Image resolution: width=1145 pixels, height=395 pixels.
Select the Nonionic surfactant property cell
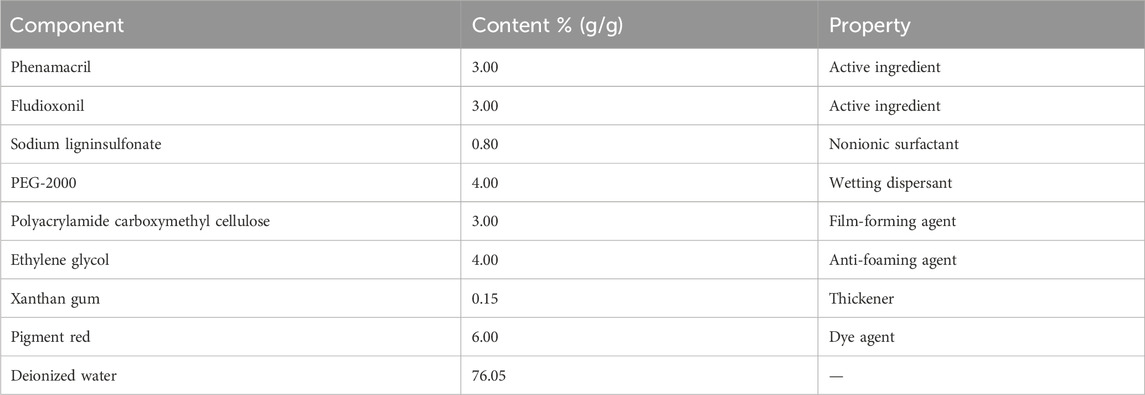(x=981, y=145)
